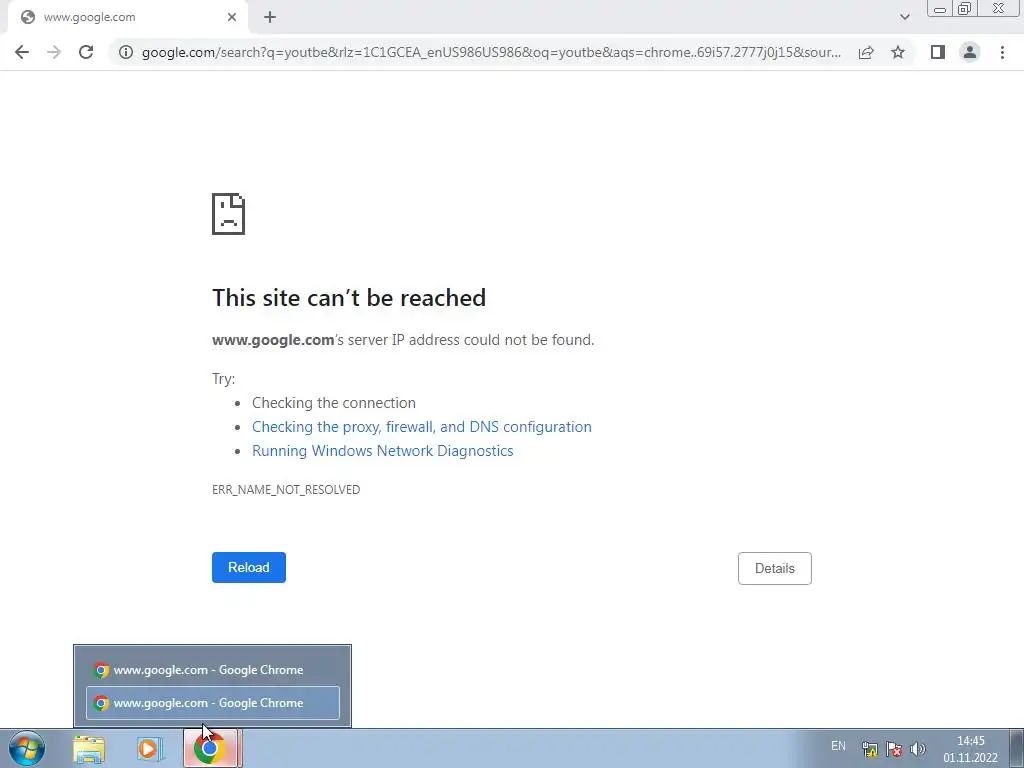Reload page with the toolbar refresh icon
This screenshot has width=1024, height=768.
tap(86, 52)
